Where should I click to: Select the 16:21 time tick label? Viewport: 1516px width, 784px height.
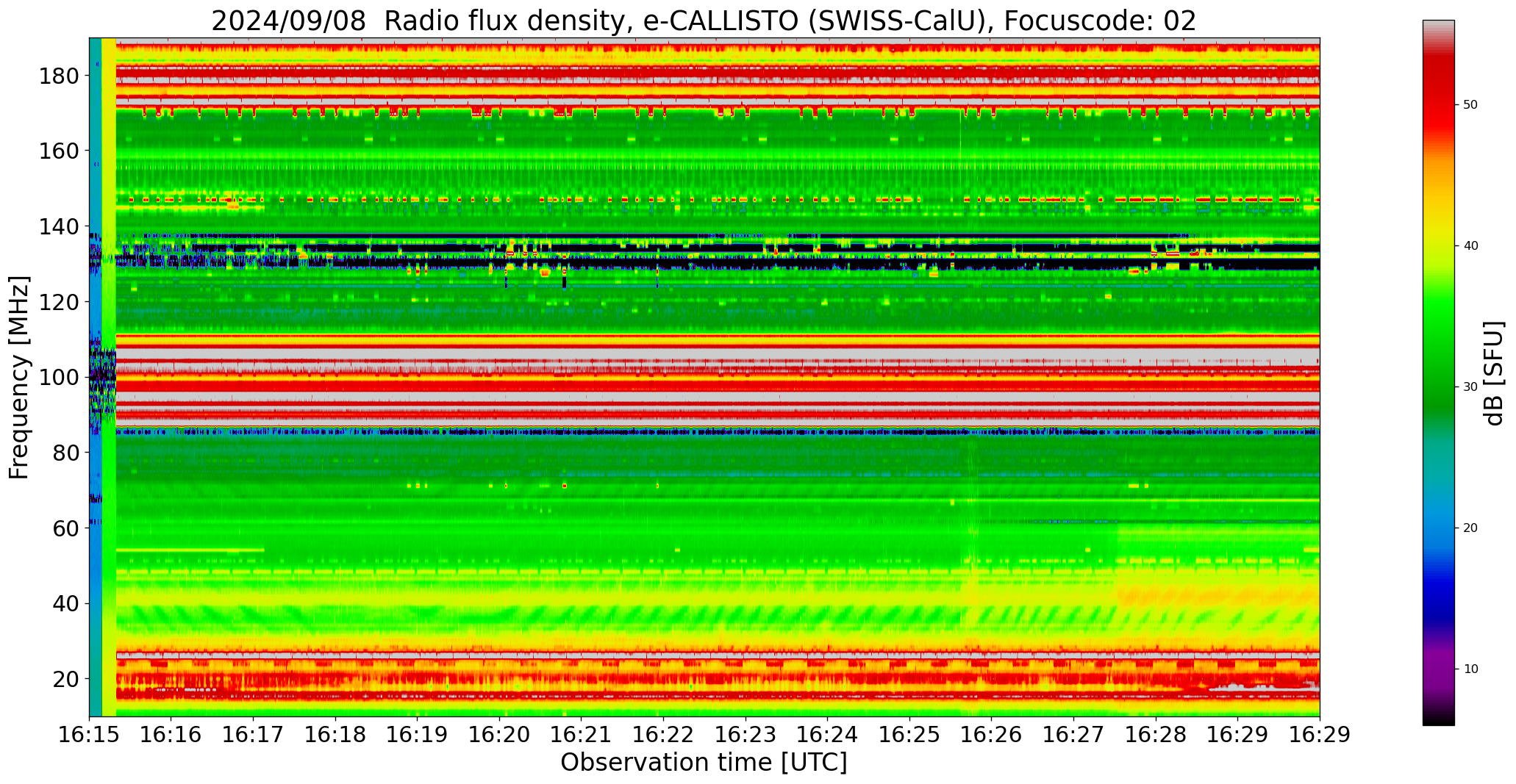pos(582,734)
